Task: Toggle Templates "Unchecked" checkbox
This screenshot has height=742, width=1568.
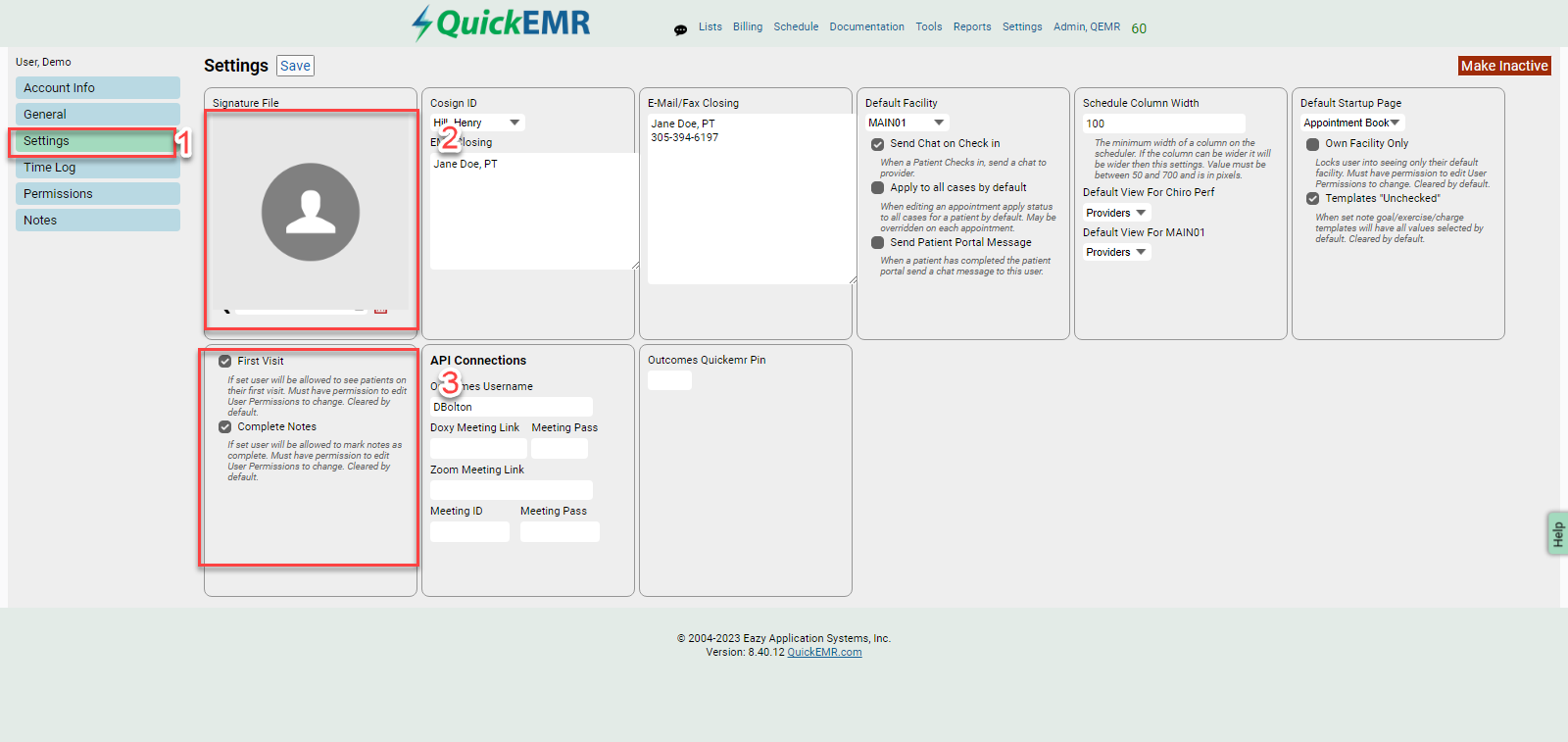Action: (1313, 198)
